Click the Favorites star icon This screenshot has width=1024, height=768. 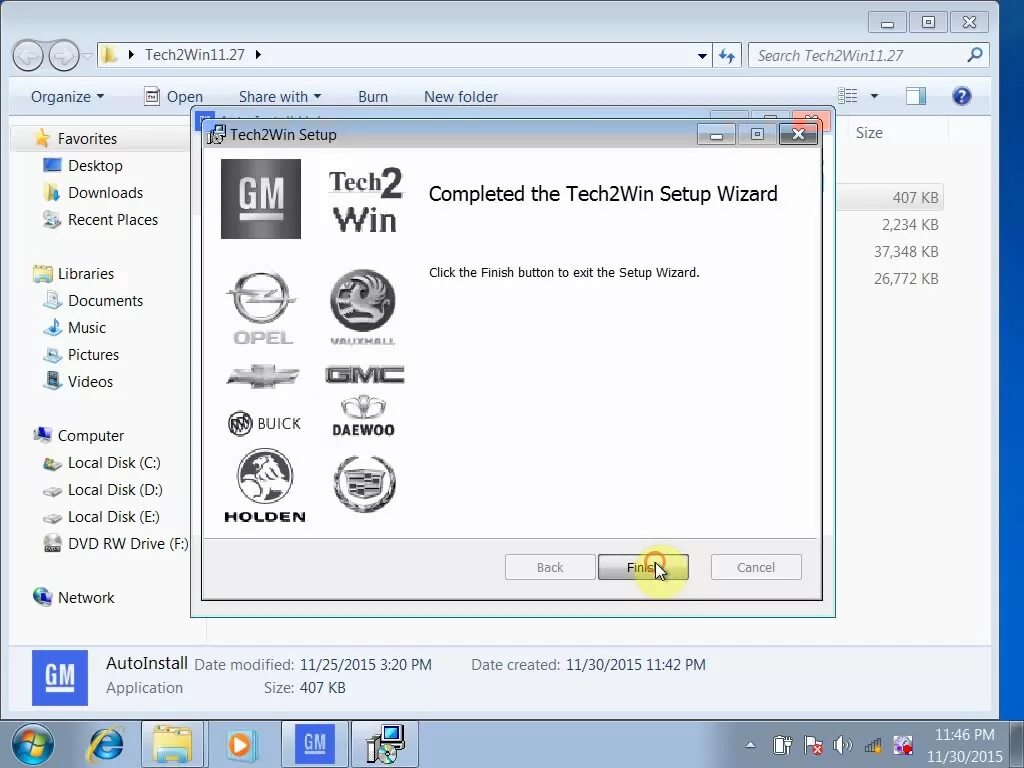(42, 138)
